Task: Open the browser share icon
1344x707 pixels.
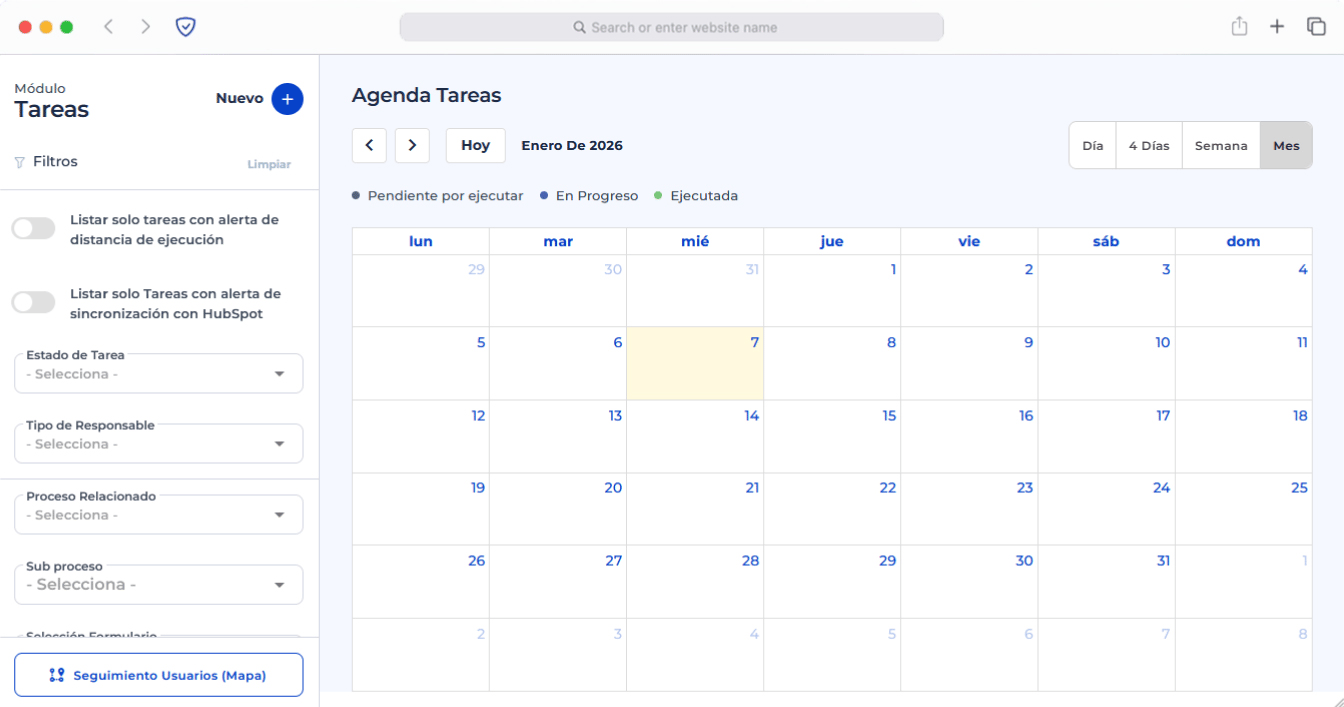Action: tap(1239, 27)
